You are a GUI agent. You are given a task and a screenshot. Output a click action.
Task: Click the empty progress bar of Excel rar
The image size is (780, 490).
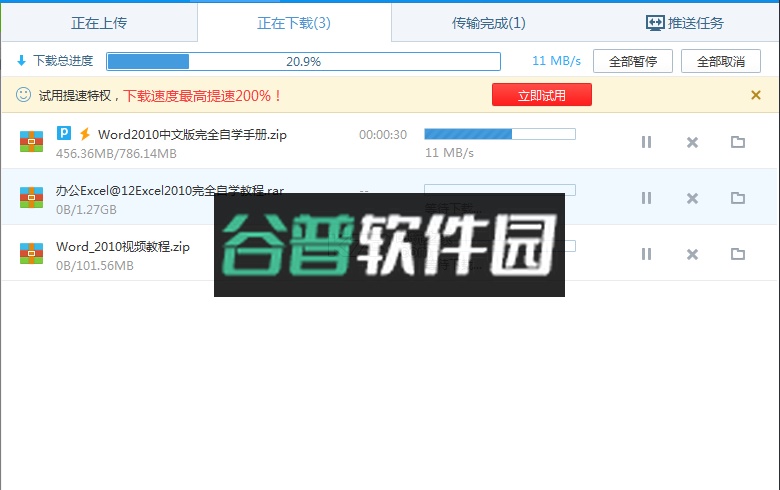[x=500, y=189]
